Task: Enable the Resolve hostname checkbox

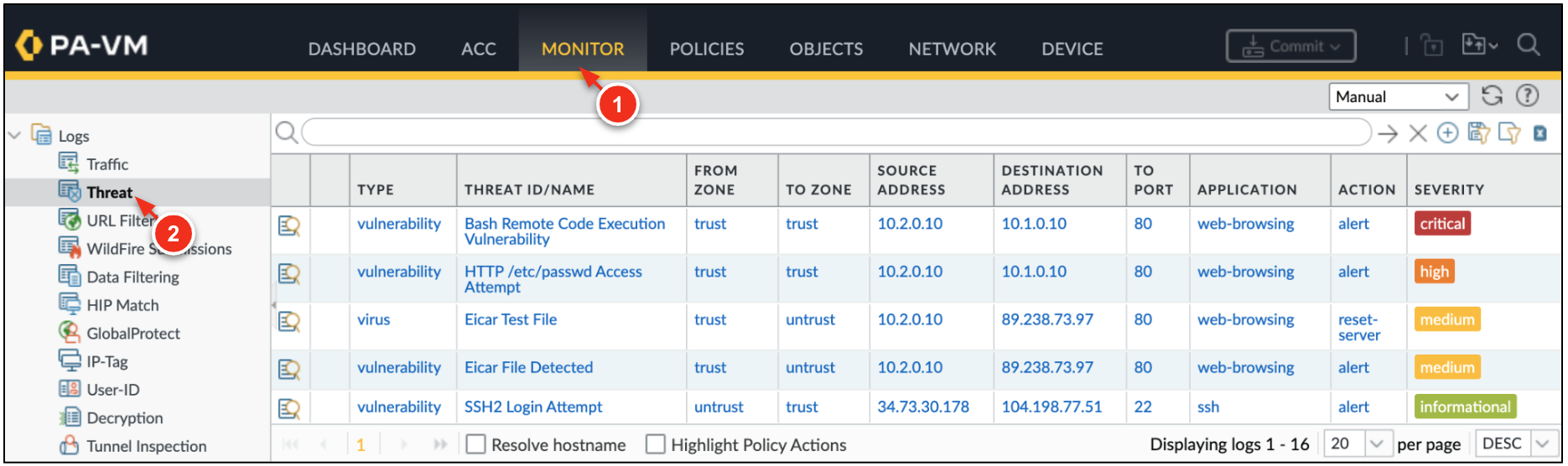Action: point(476,444)
